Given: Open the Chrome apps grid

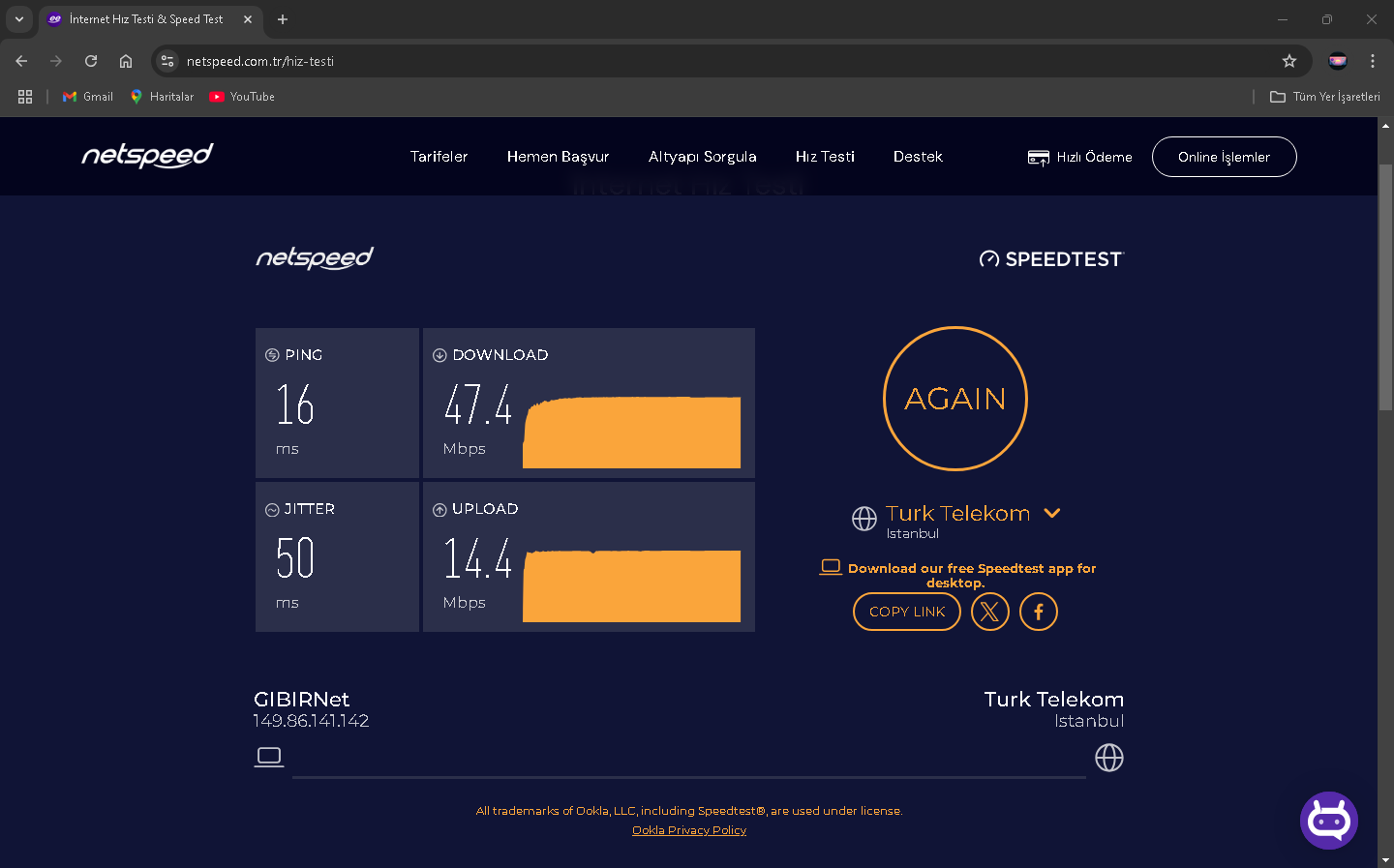Looking at the screenshot, I should point(25,97).
